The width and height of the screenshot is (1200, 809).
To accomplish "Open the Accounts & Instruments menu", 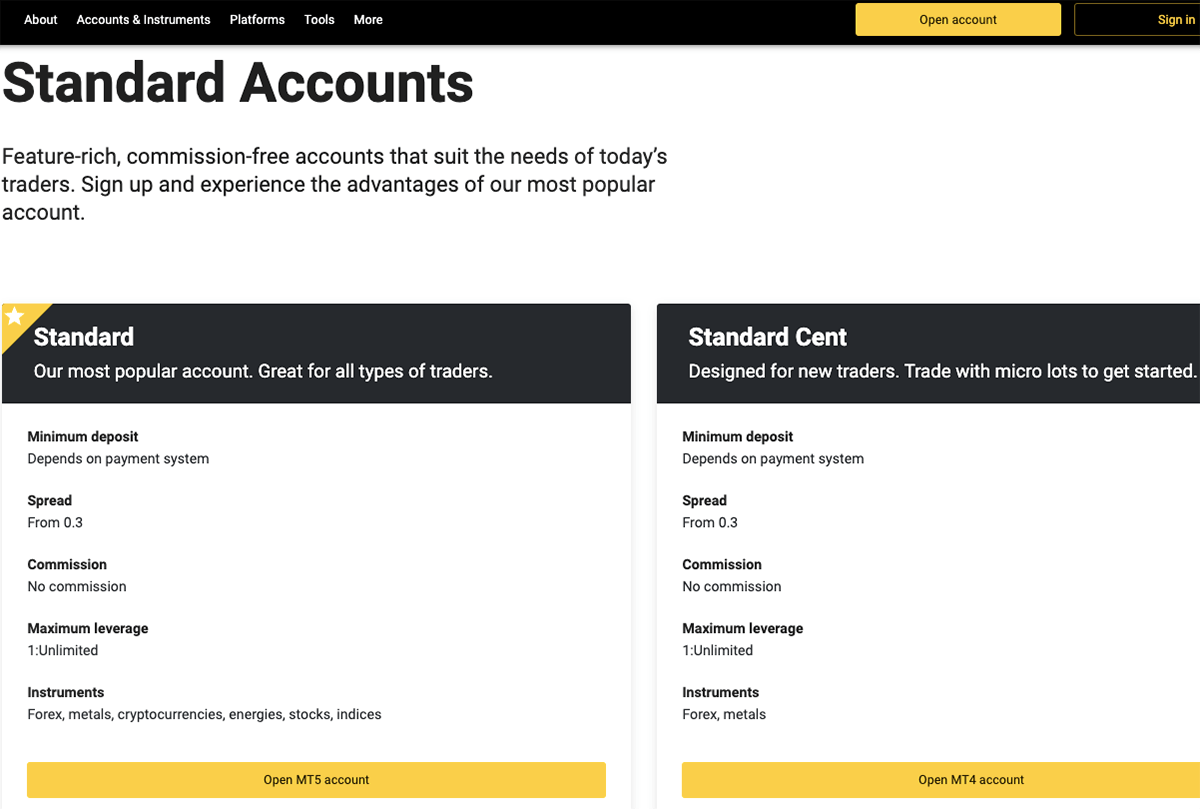I will 143,19.
